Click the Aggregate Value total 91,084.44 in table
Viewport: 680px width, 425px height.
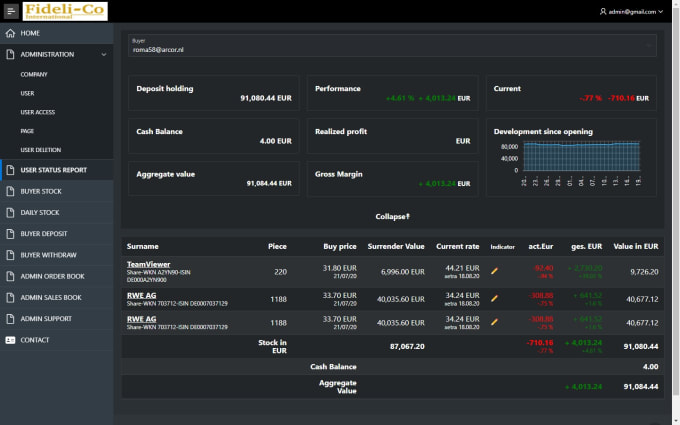pos(641,386)
